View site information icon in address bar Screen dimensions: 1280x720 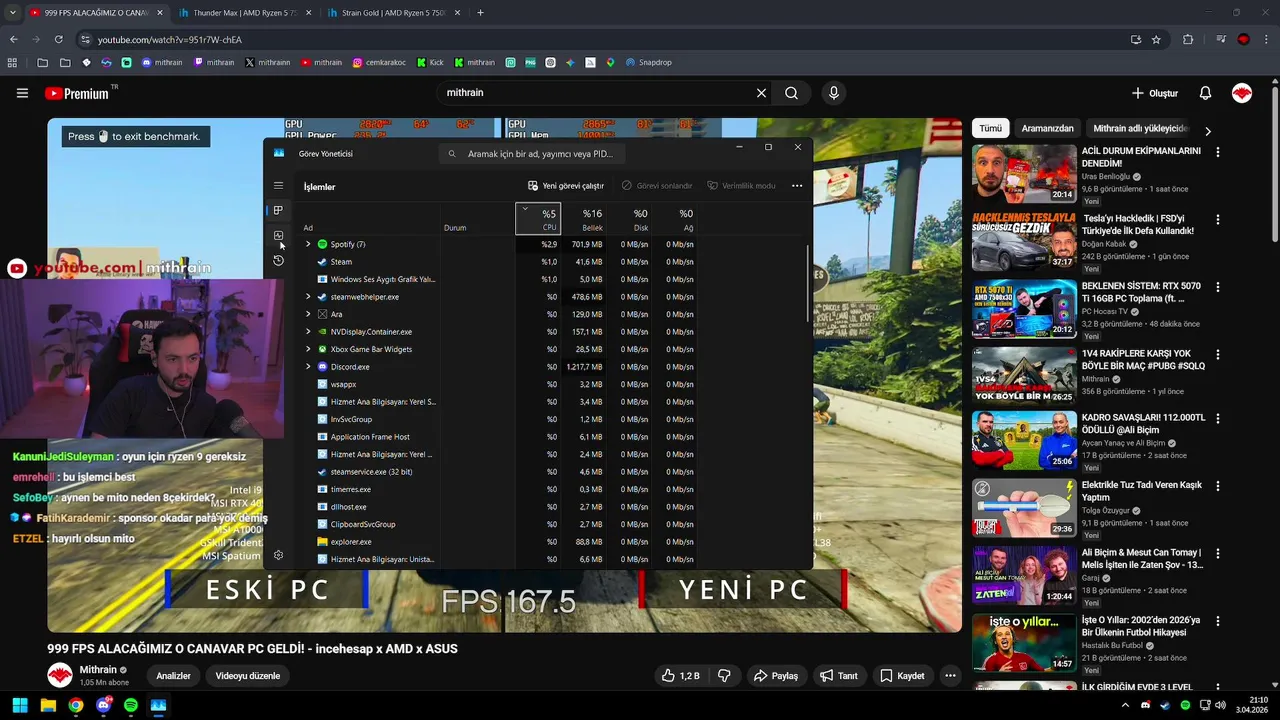point(86,39)
